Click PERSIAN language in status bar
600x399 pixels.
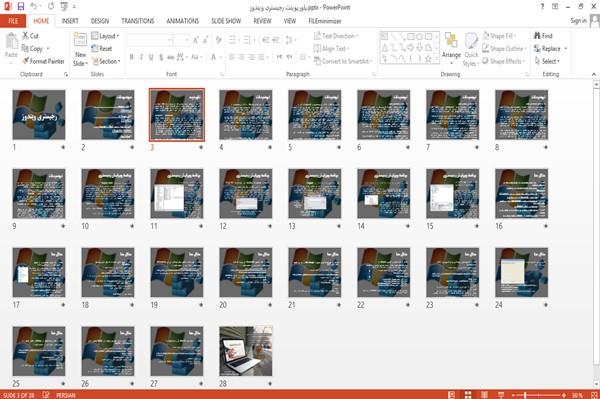click(x=66, y=395)
